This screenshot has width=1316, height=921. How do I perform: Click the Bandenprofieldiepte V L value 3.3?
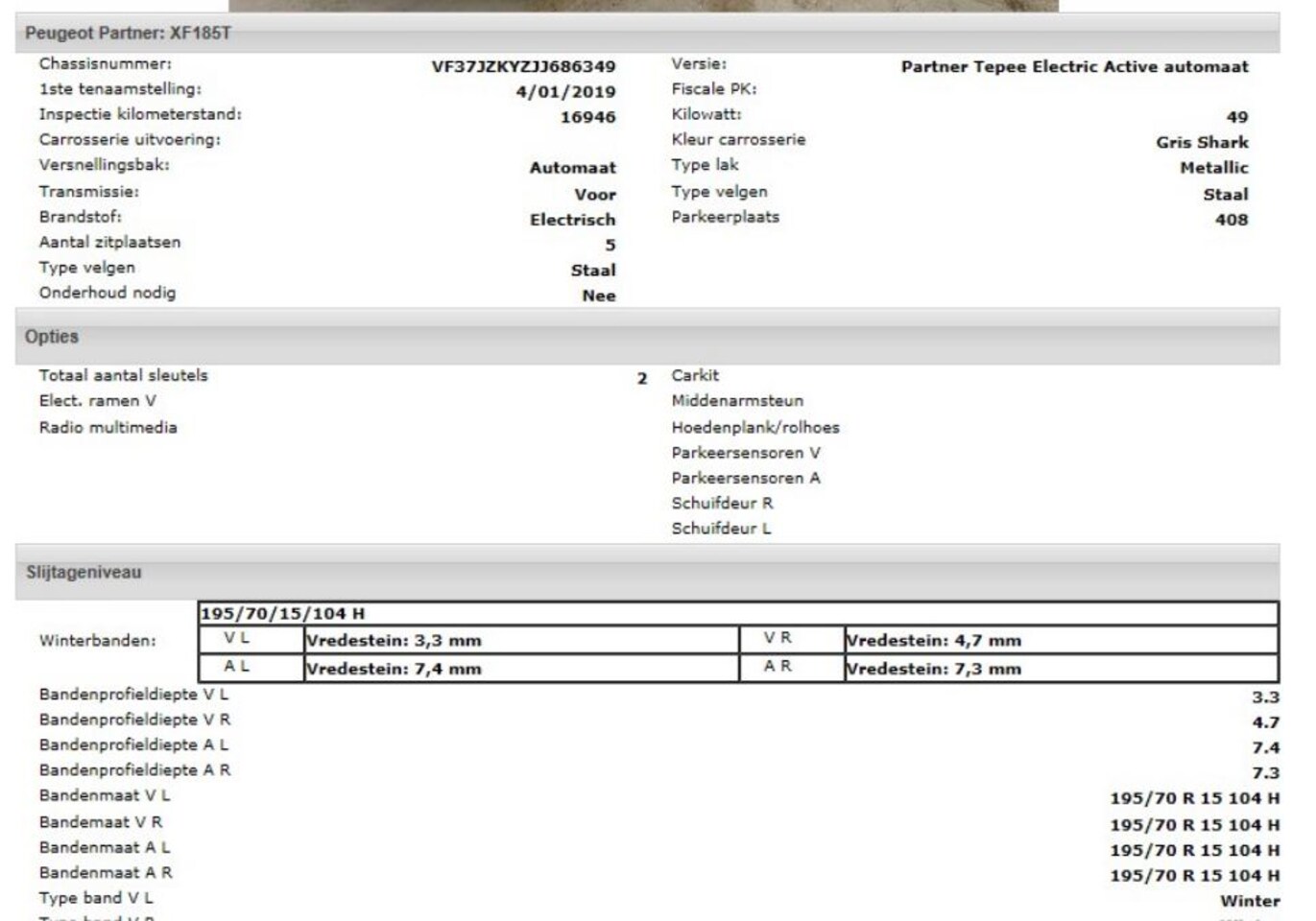coord(1265,697)
